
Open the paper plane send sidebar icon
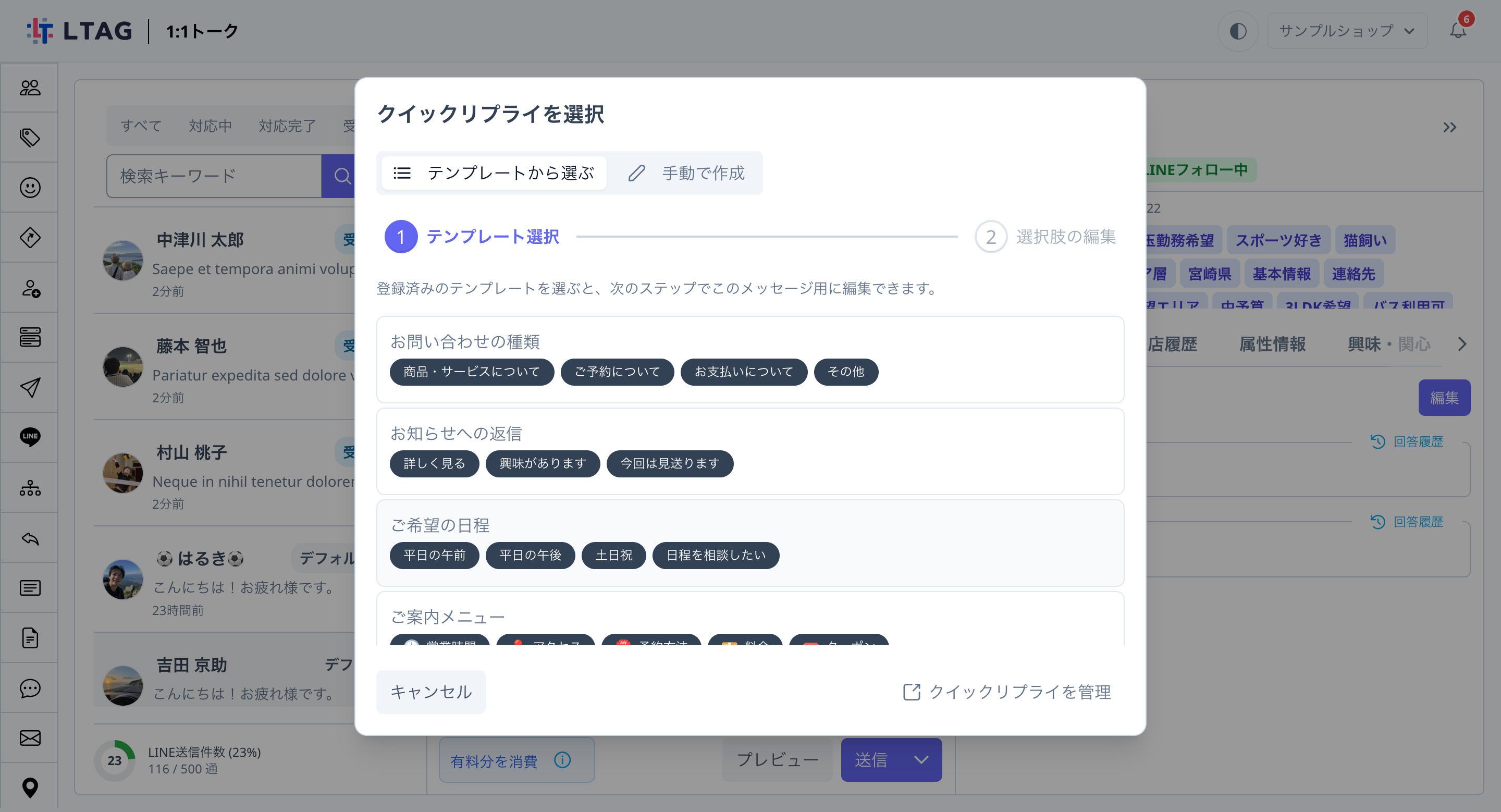pyautogui.click(x=30, y=387)
